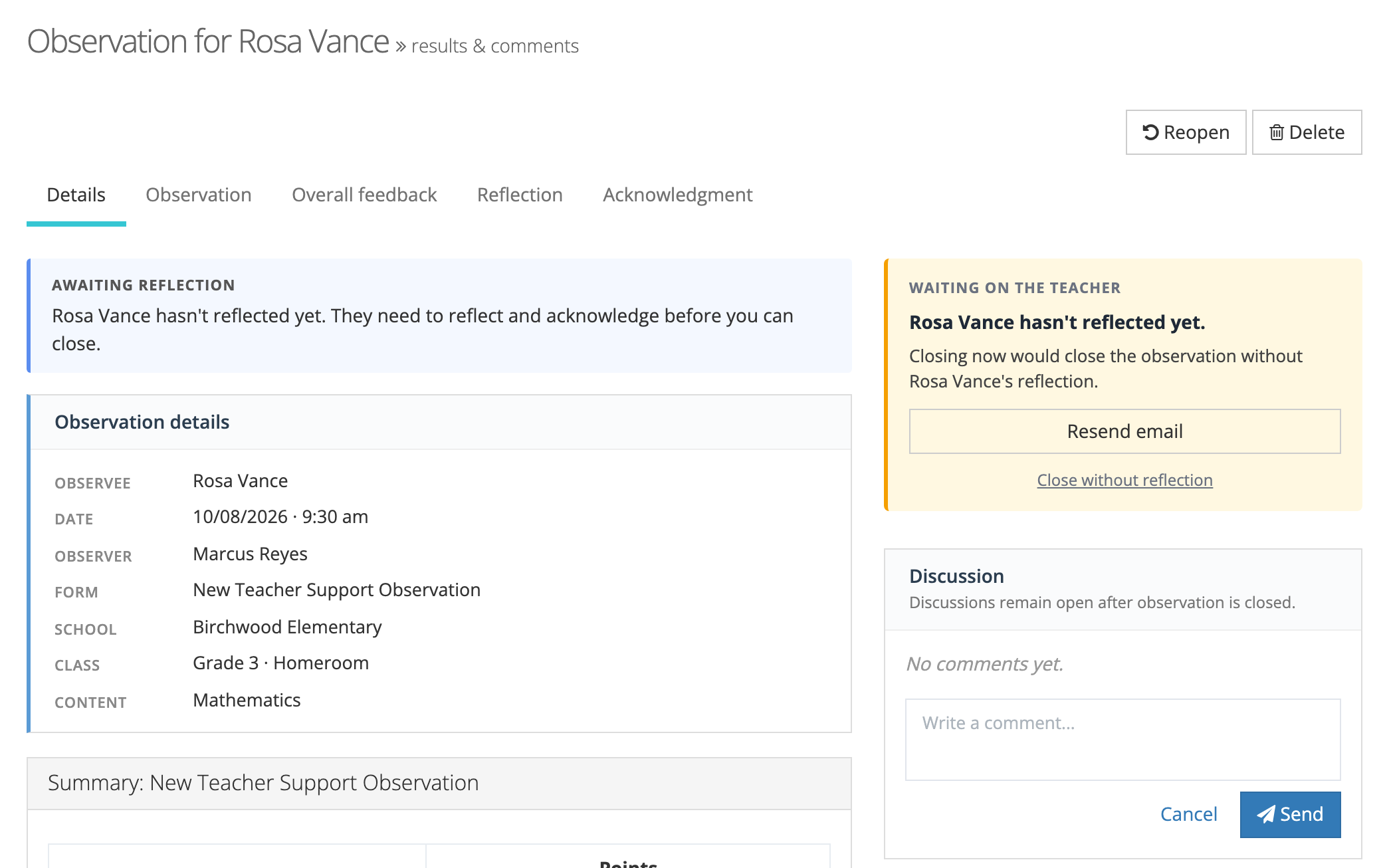Image resolution: width=1389 pixels, height=868 pixels.
Task: Click the Delete button
Action: [1307, 132]
